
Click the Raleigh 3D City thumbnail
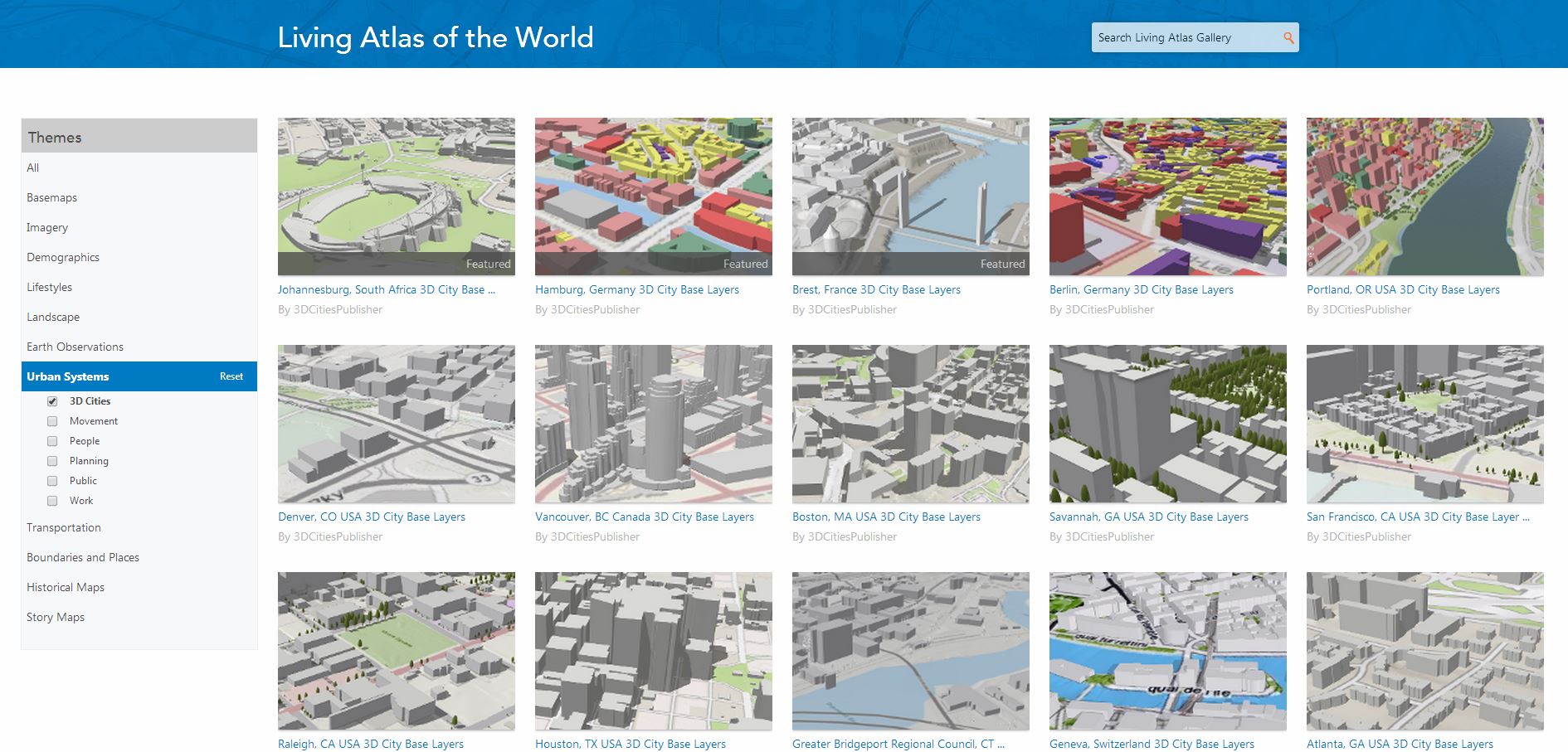tap(397, 651)
